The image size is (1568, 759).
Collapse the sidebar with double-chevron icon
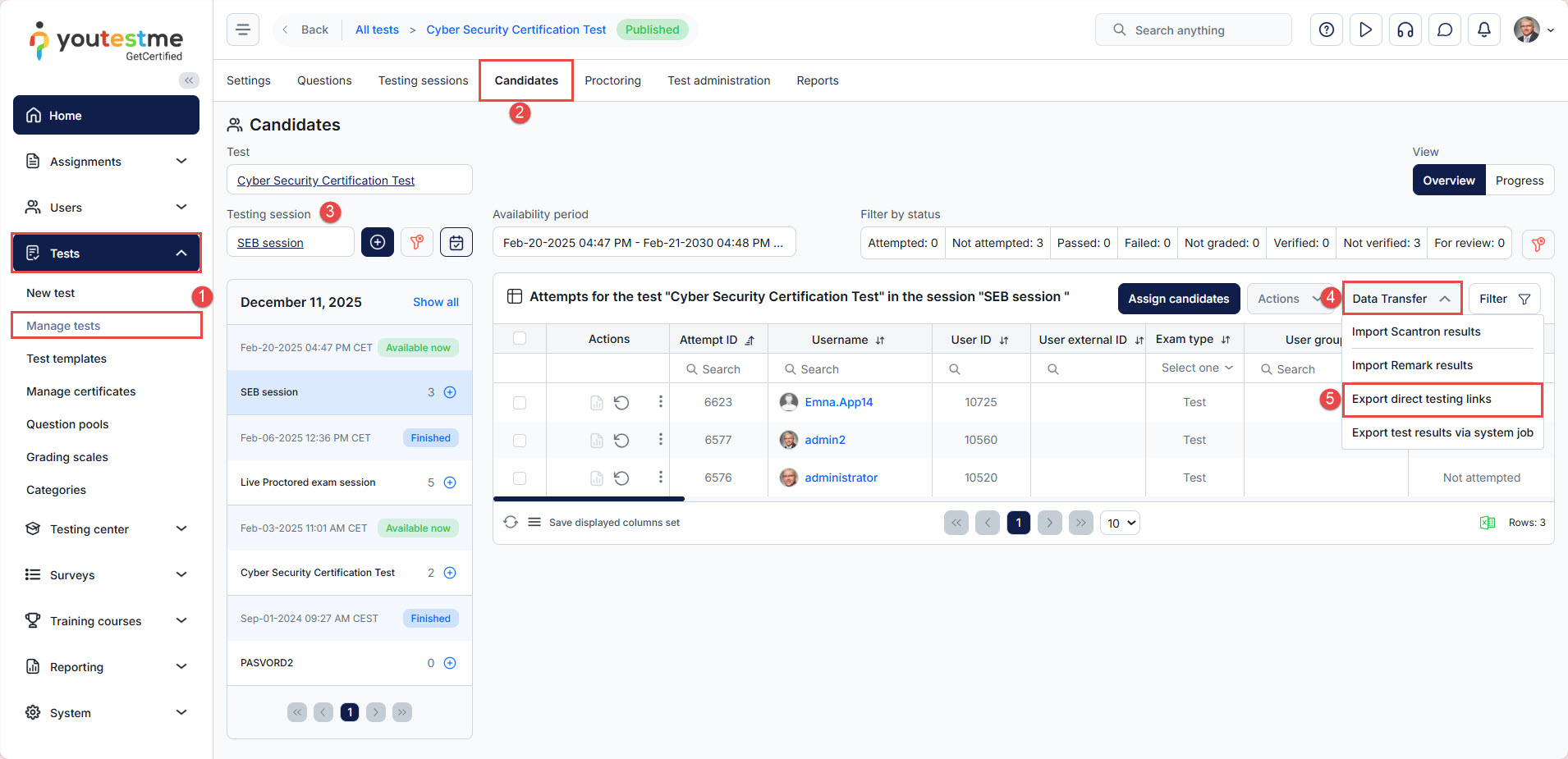click(x=189, y=80)
